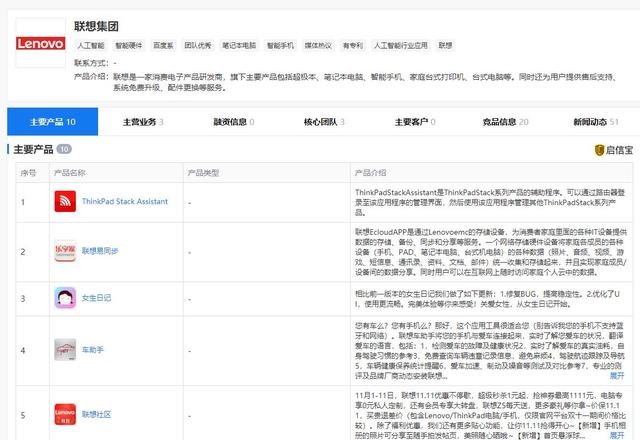Open the 融资信息 tab
The width and height of the screenshot is (640, 440).
click(x=233, y=122)
